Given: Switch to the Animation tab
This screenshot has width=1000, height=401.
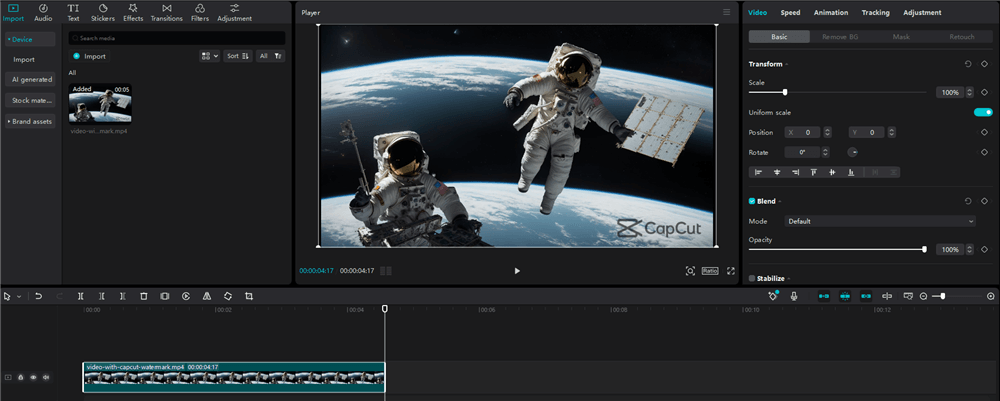Looking at the screenshot, I should click(x=831, y=13).
